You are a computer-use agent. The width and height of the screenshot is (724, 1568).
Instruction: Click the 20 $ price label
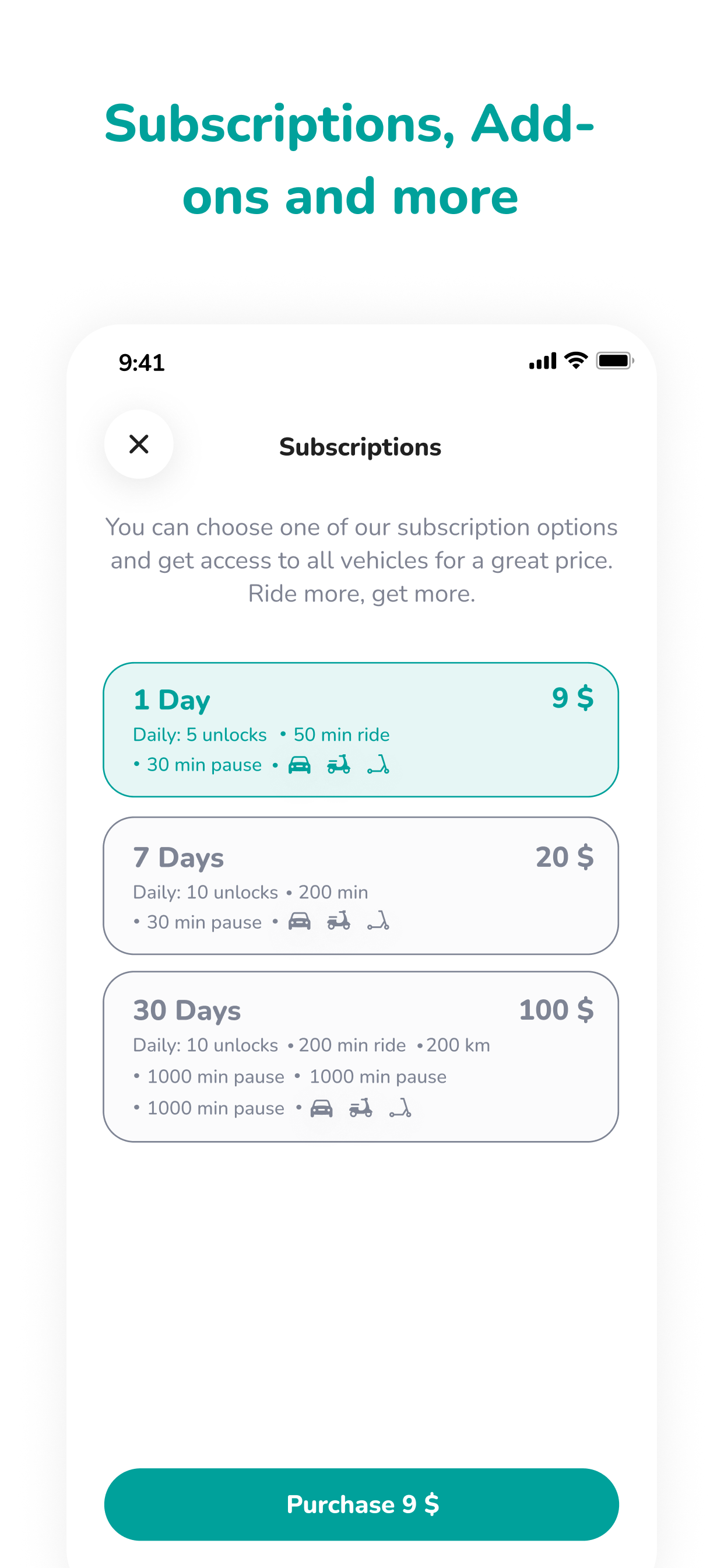click(565, 857)
